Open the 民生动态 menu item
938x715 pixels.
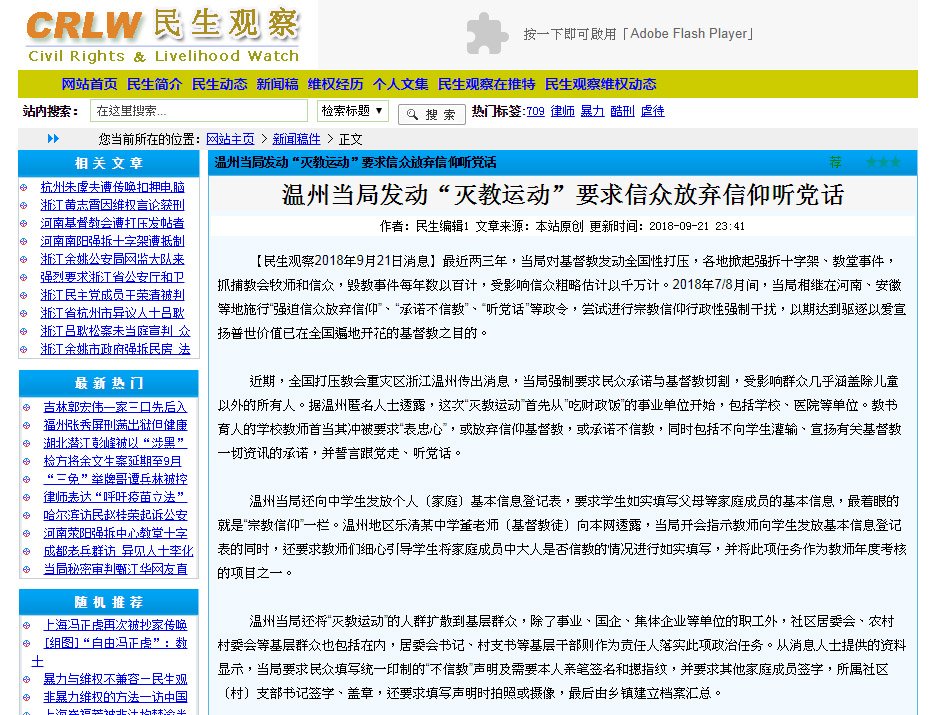point(219,84)
